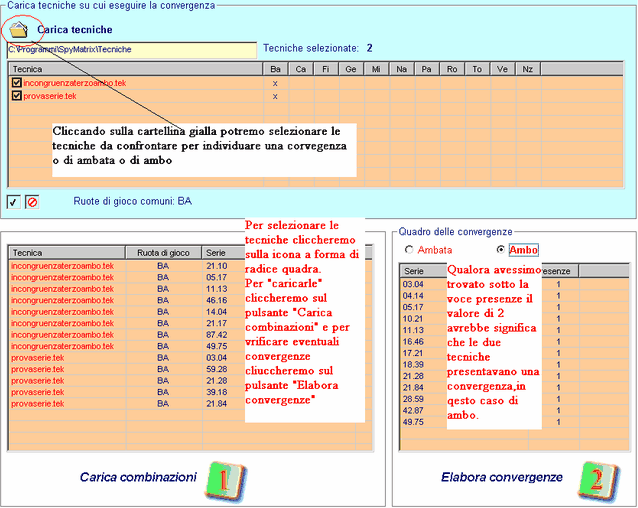Image resolution: width=638 pixels, height=508 pixels.
Task: Uncheck the provaserie.tek checkbox
Action: click(x=16, y=96)
